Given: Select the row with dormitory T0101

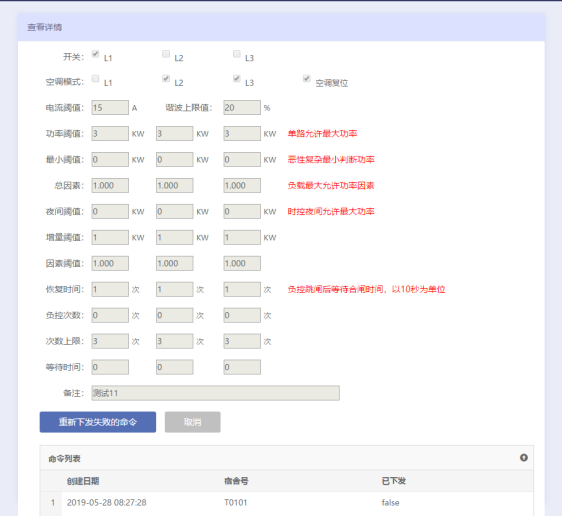Looking at the screenshot, I should 287,503.
